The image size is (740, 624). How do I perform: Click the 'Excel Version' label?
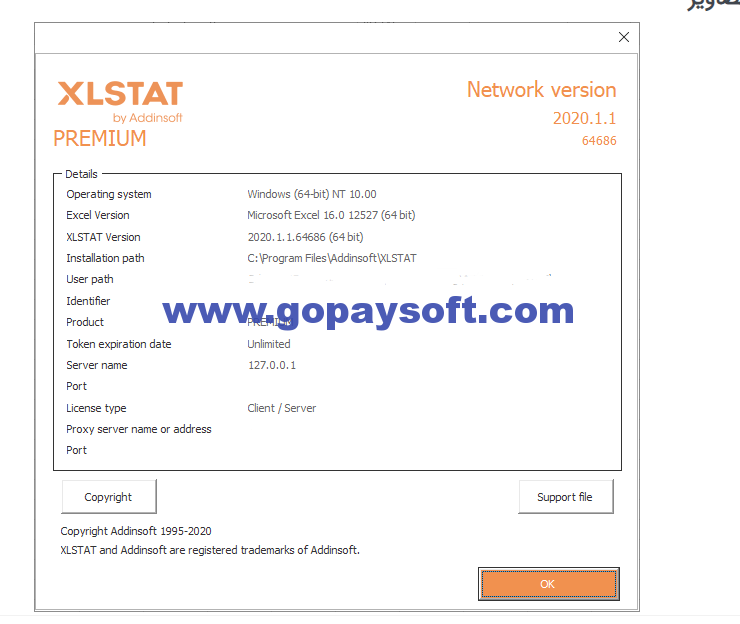pyautogui.click(x=98, y=215)
